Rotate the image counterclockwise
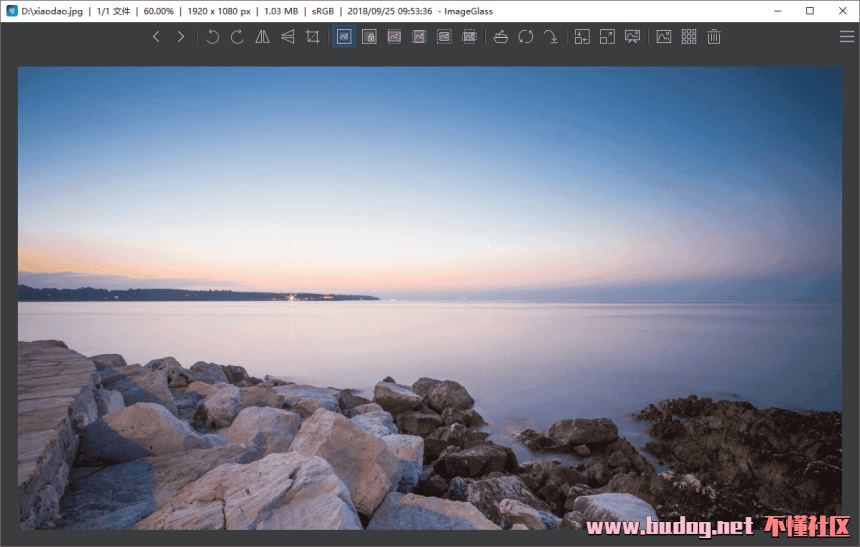This screenshot has width=860, height=547. tap(212, 37)
